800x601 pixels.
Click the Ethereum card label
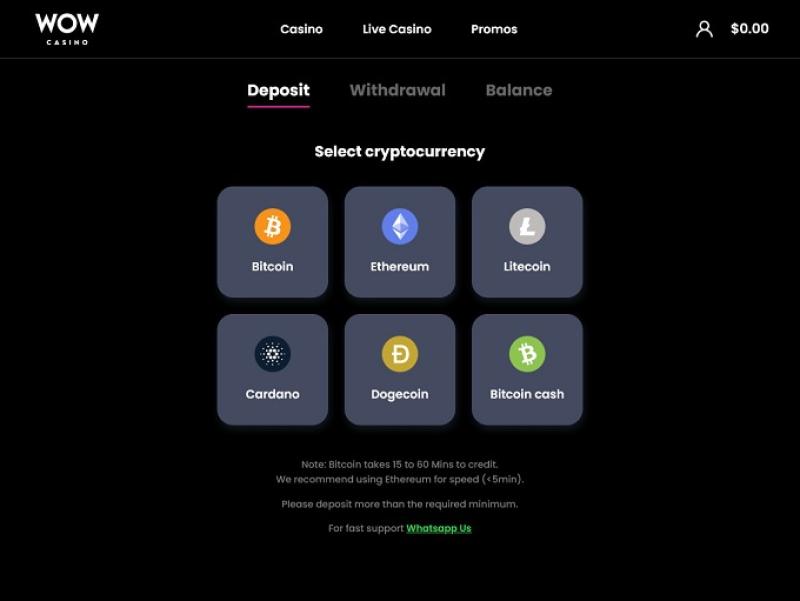tap(399, 266)
